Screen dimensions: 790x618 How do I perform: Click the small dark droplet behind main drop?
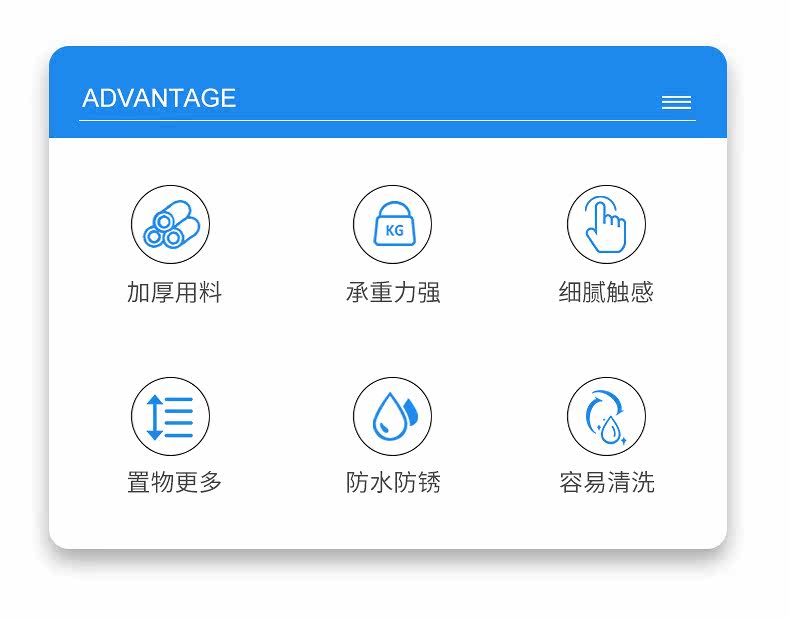412,410
